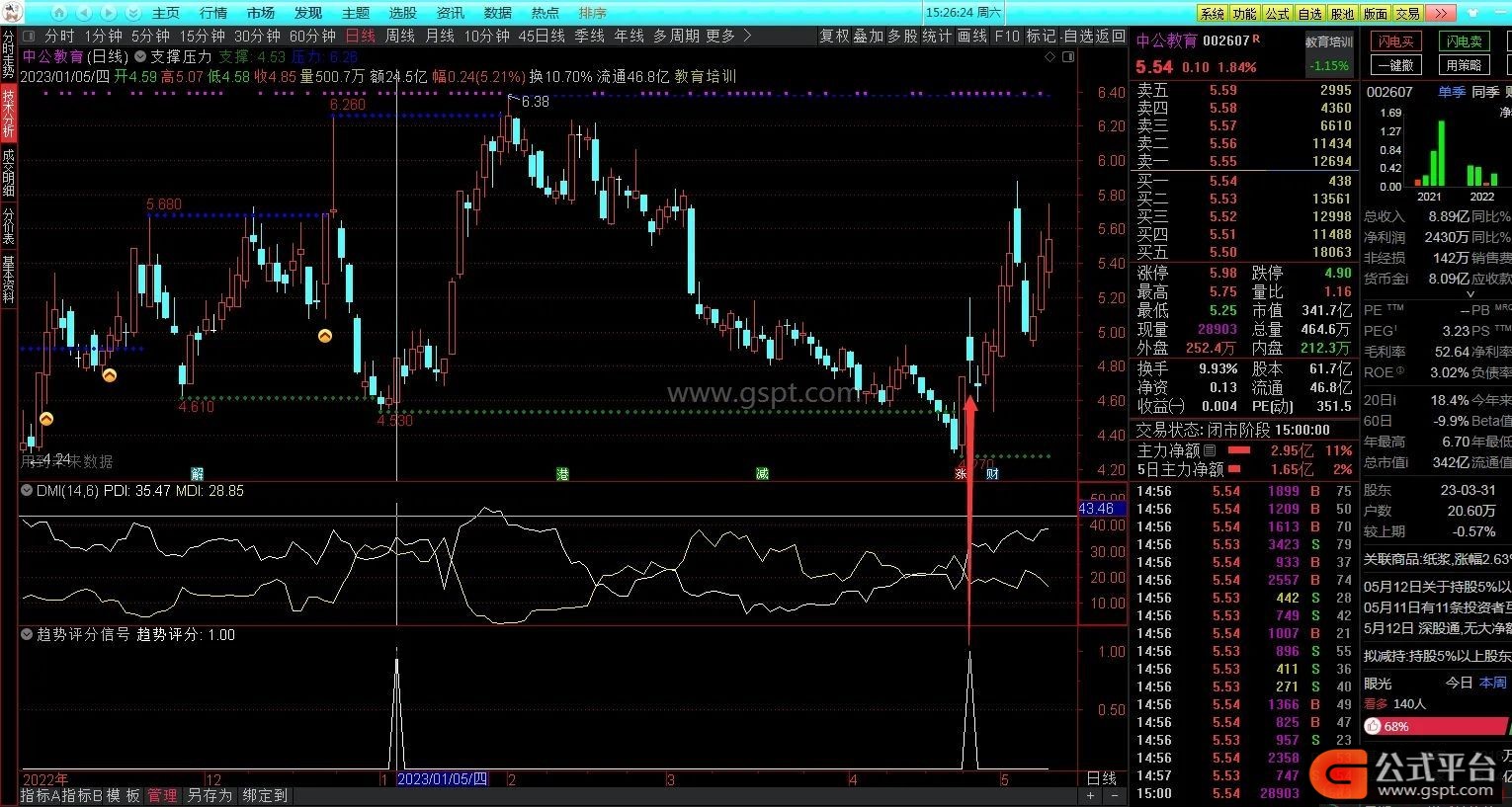
Task: Open the 主页 menu
Action: (x=166, y=13)
